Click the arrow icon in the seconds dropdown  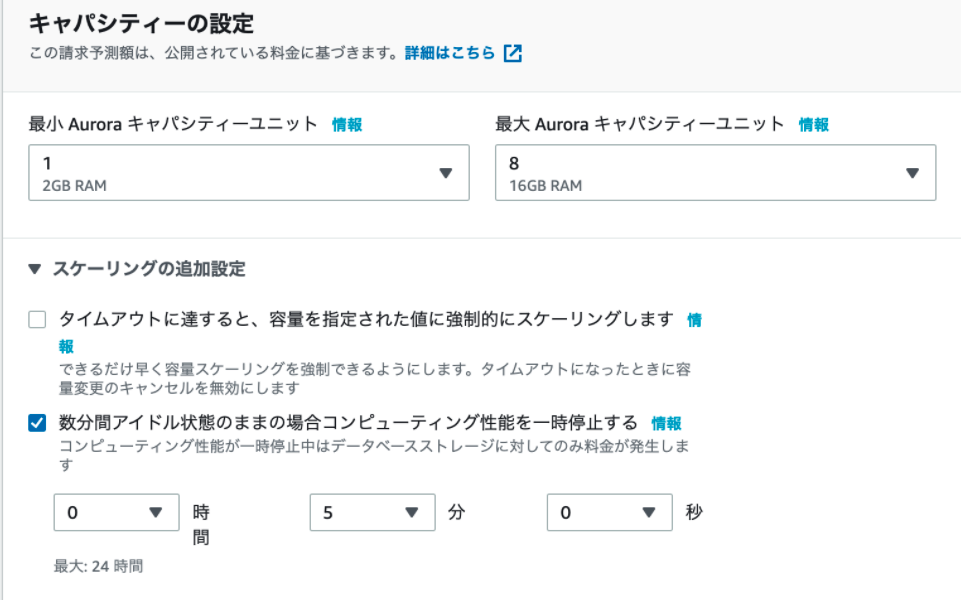click(649, 512)
